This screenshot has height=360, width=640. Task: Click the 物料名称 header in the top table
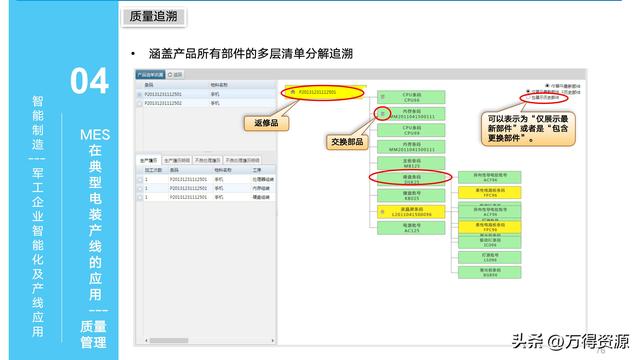point(219,85)
